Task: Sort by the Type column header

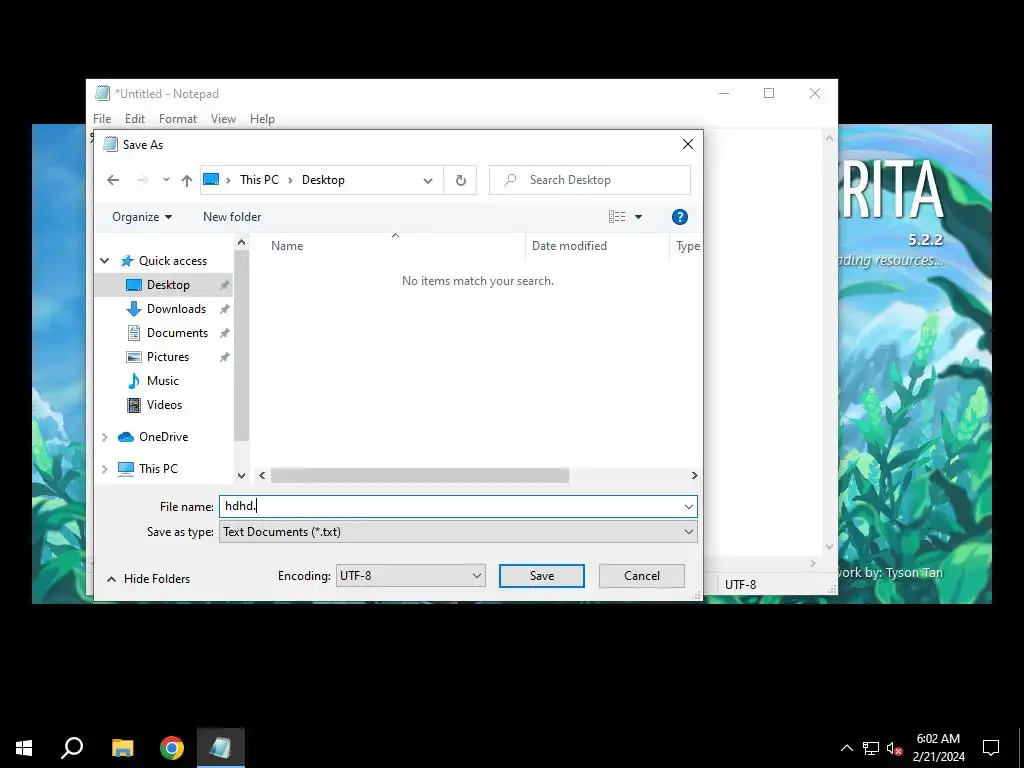Action: tap(687, 246)
